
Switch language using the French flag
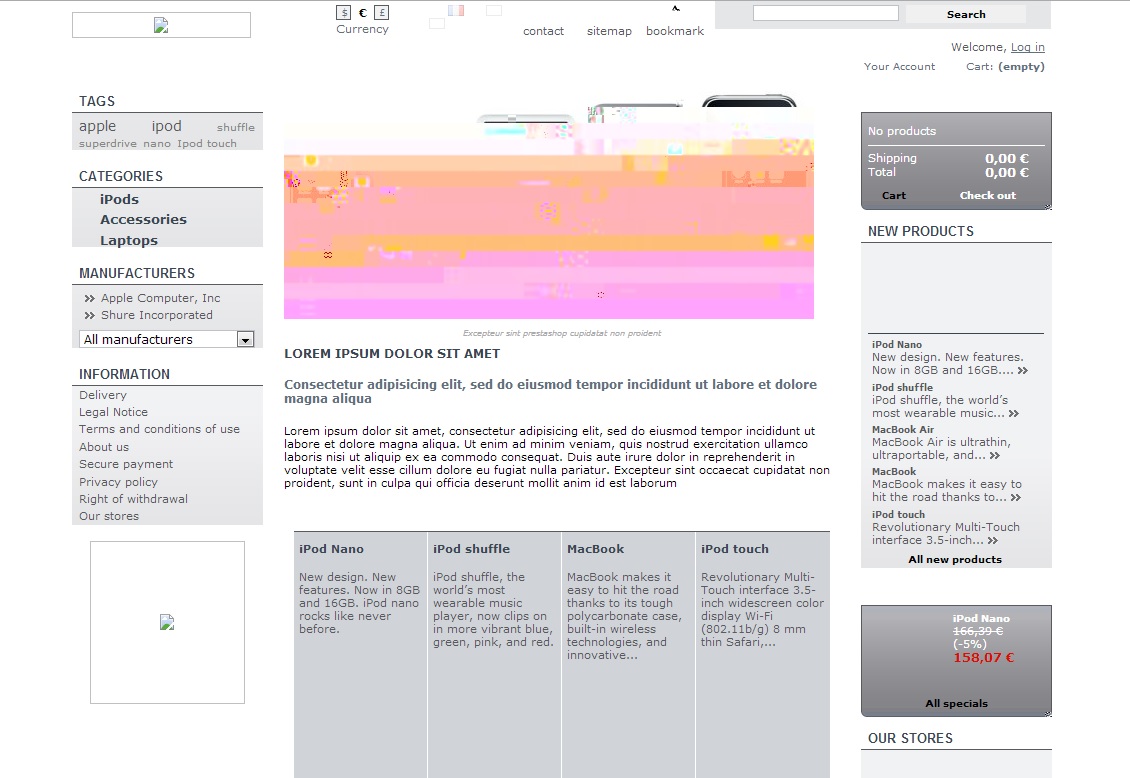(456, 10)
